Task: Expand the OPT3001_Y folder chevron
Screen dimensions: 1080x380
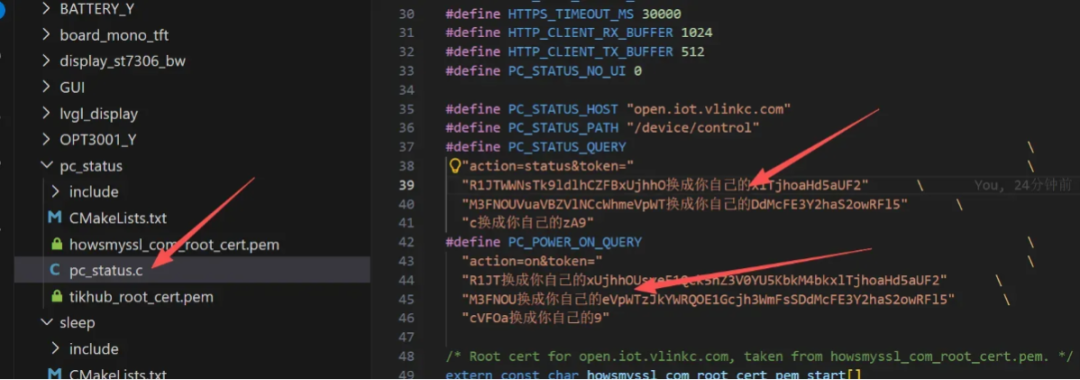Action: point(46,140)
